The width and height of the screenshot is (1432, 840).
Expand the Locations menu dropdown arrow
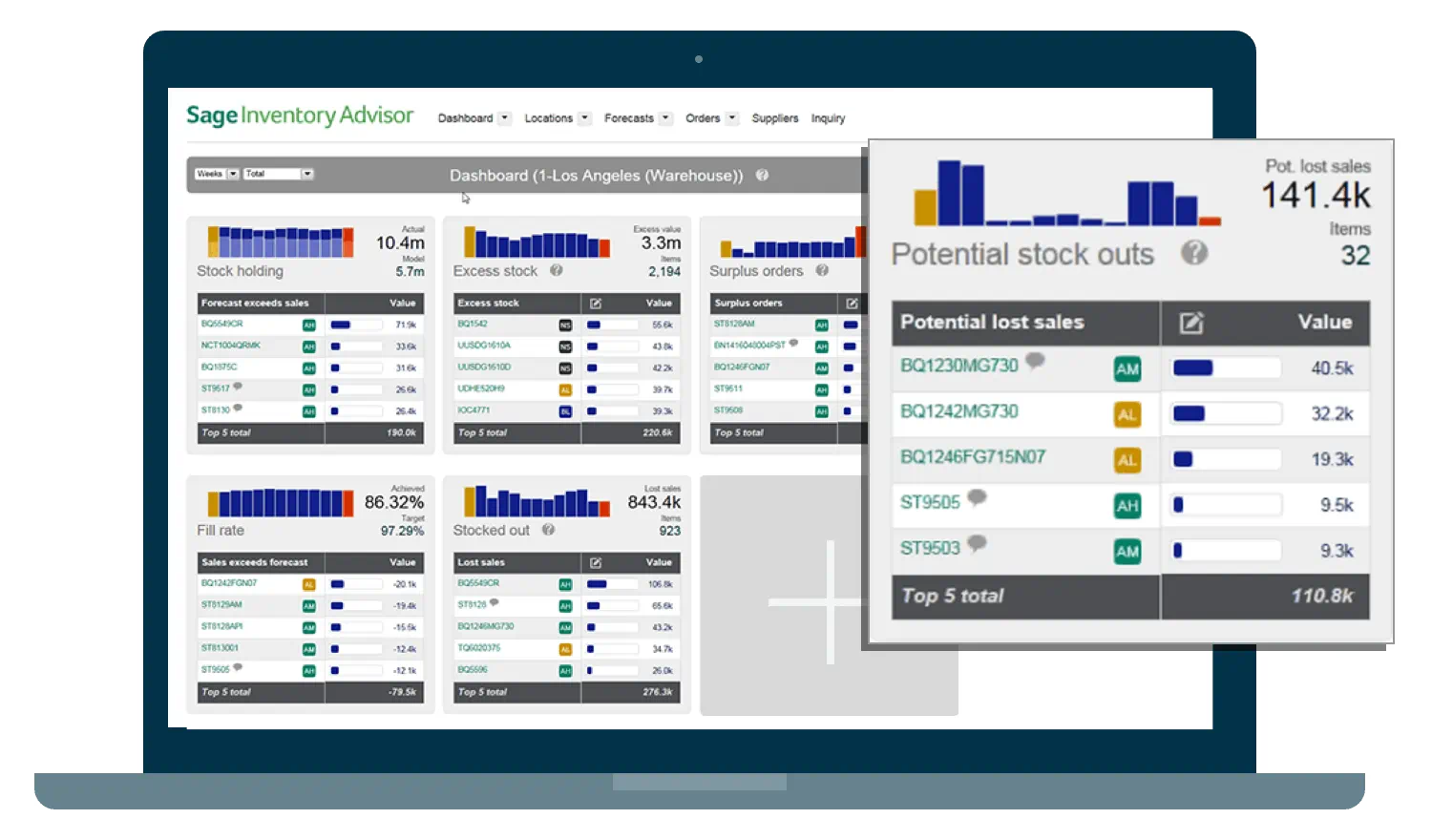point(584,118)
